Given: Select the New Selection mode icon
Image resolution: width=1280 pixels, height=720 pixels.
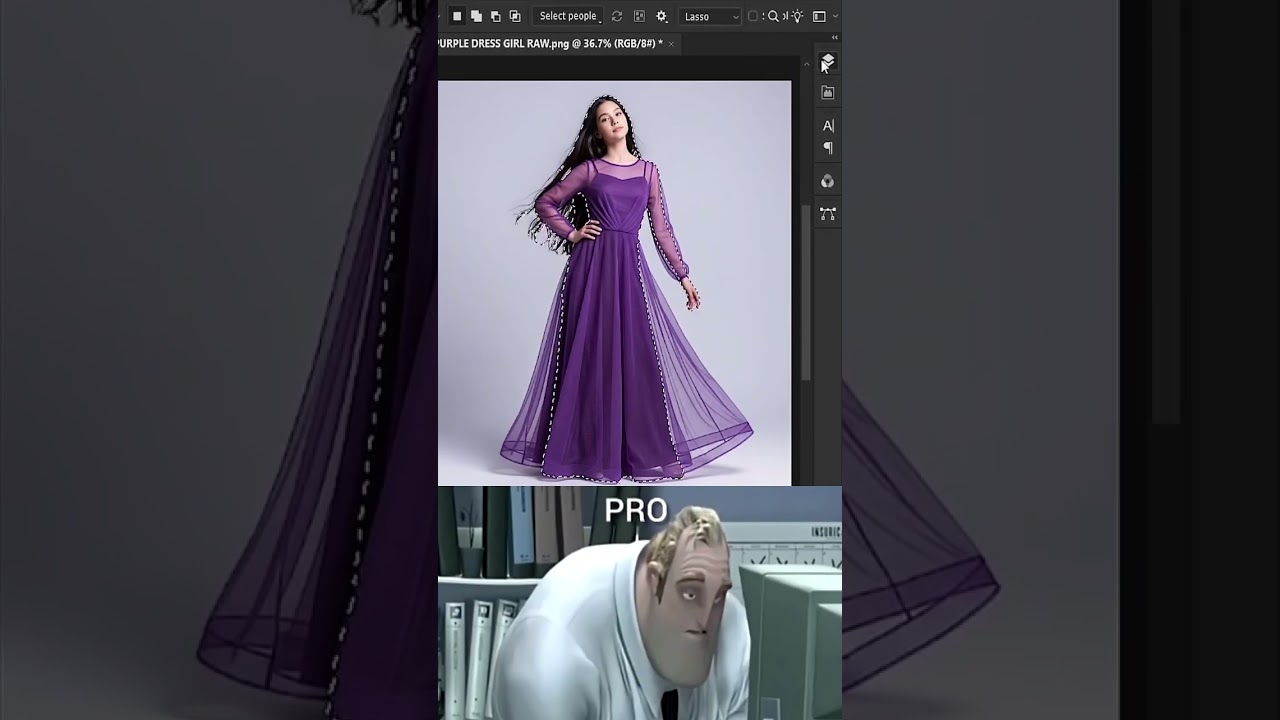Looking at the screenshot, I should (x=457, y=16).
